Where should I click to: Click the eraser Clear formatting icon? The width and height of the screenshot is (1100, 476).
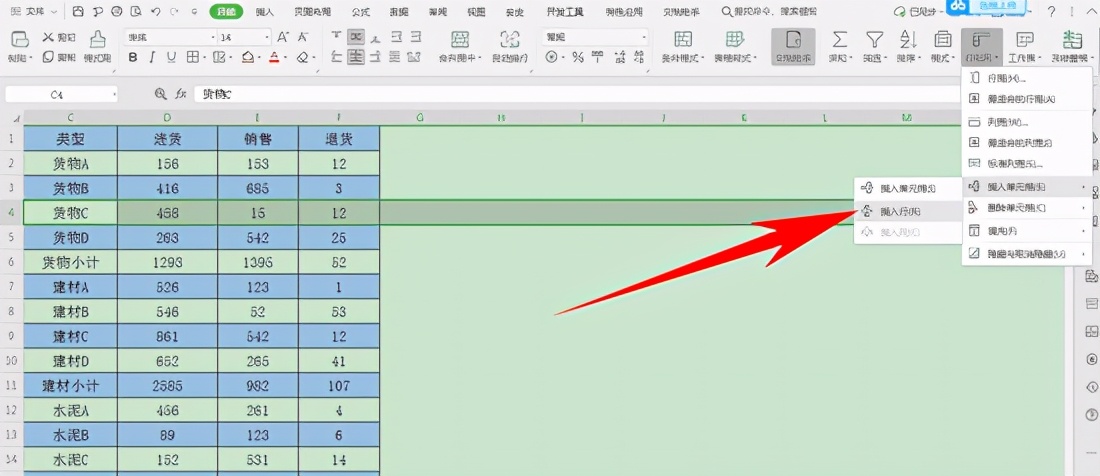pos(302,57)
